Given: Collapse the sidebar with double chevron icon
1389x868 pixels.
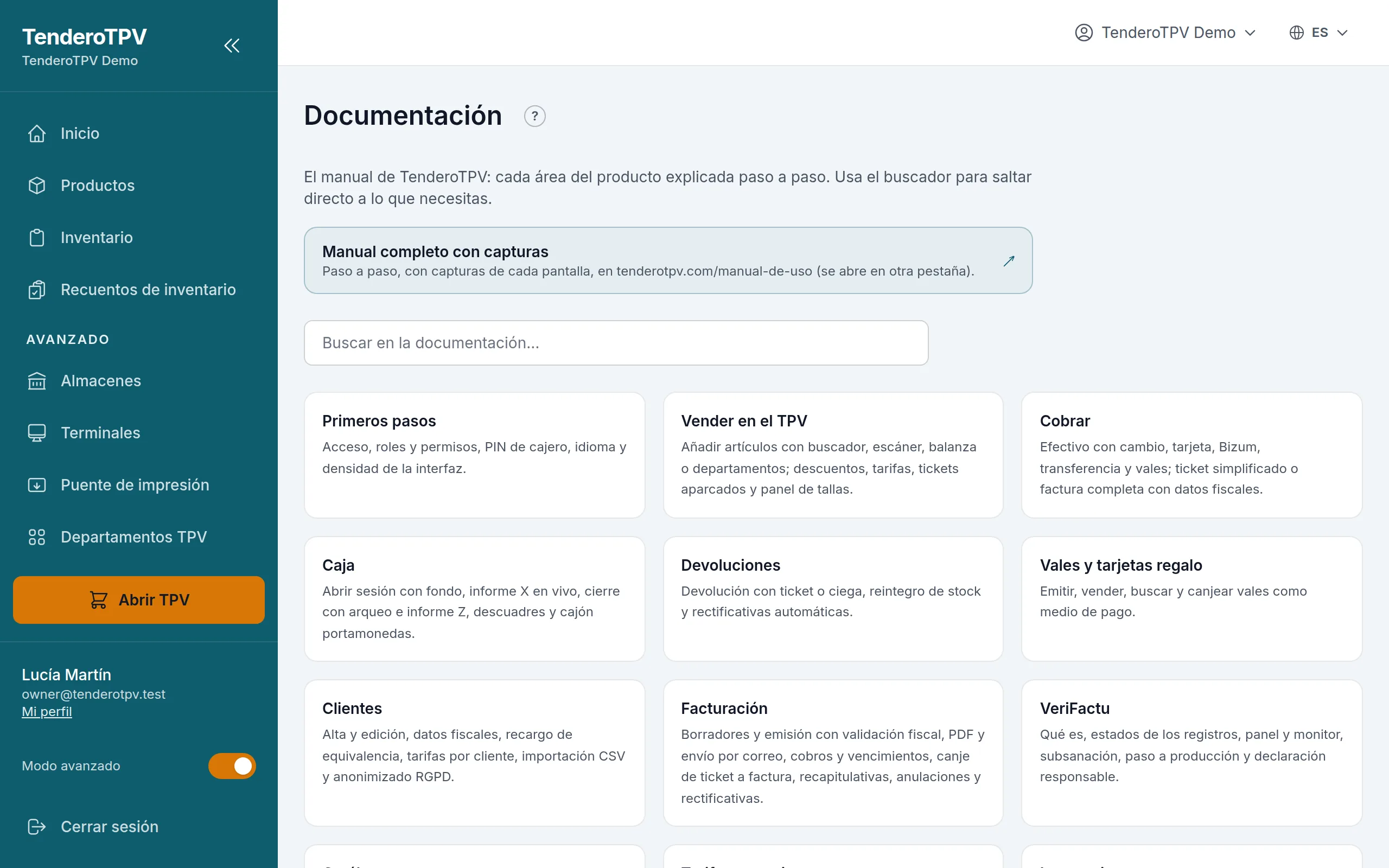Looking at the screenshot, I should pyautogui.click(x=231, y=46).
